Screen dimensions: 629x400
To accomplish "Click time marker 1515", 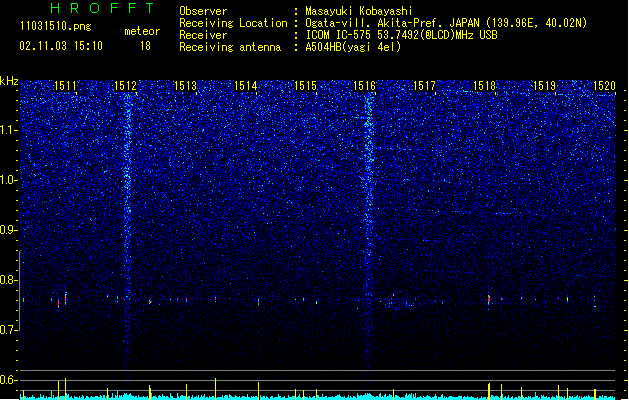I will coord(305,86).
